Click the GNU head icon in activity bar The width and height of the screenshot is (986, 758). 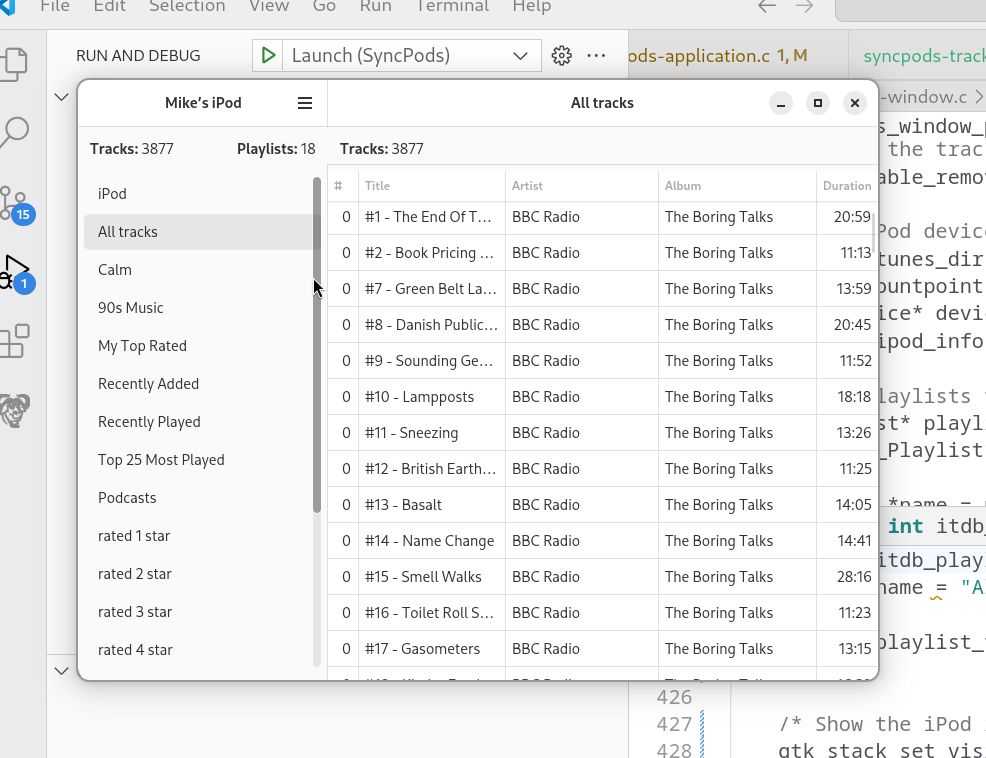point(15,411)
